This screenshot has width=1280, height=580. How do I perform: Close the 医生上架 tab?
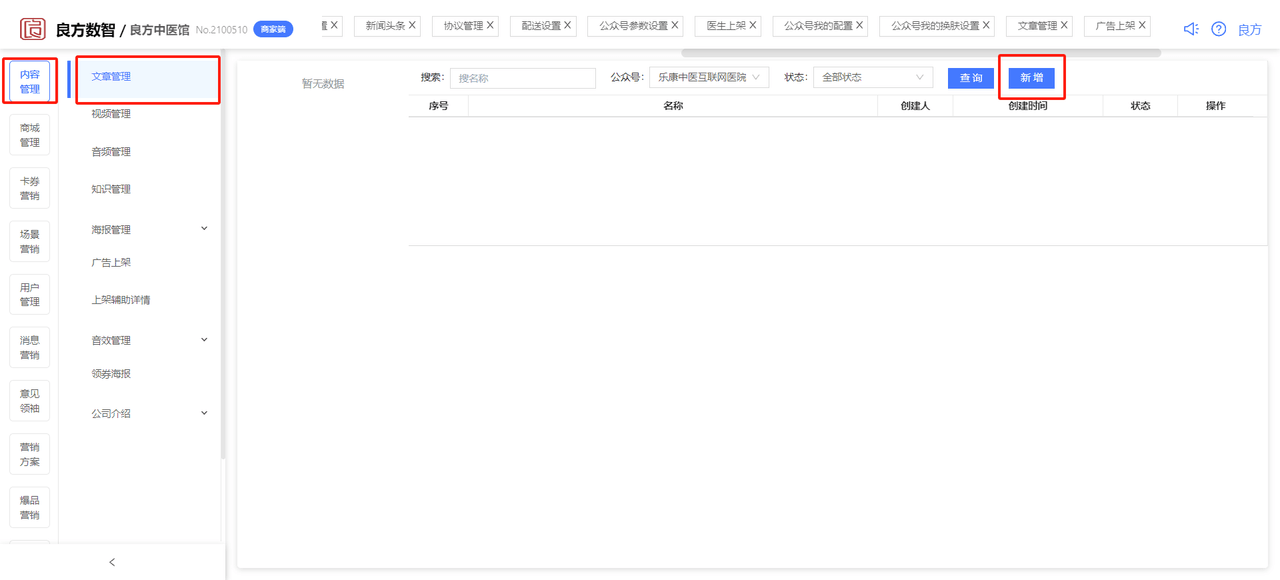tap(753, 25)
